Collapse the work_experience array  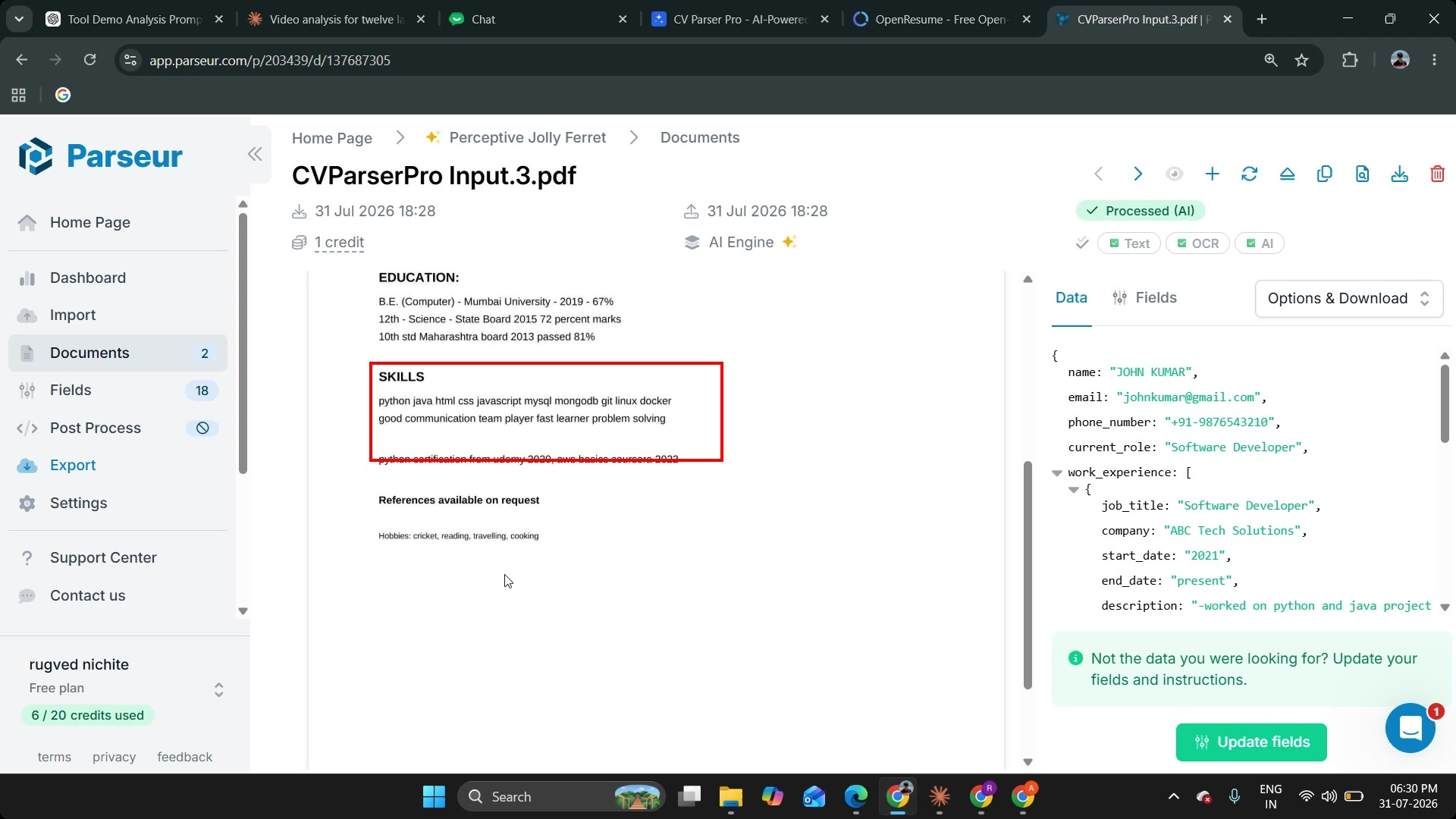coord(1056,472)
